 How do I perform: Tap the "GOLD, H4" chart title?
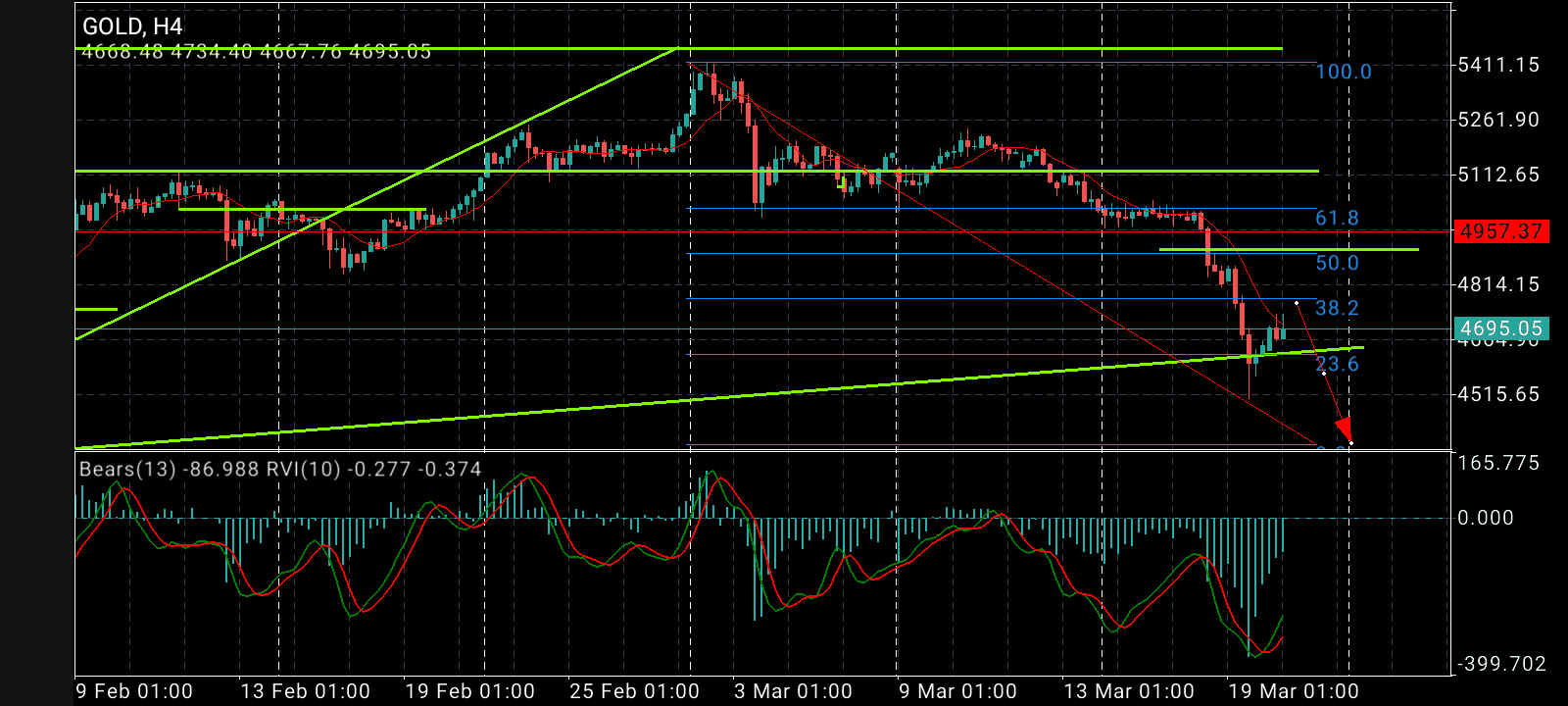pyautogui.click(x=132, y=26)
